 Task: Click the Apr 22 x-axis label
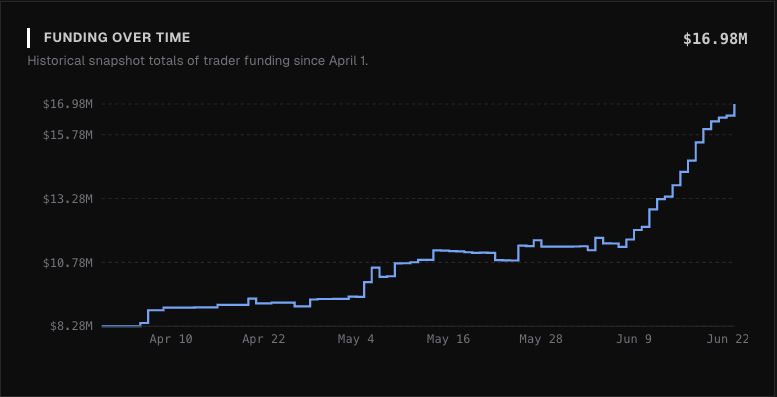coord(264,339)
